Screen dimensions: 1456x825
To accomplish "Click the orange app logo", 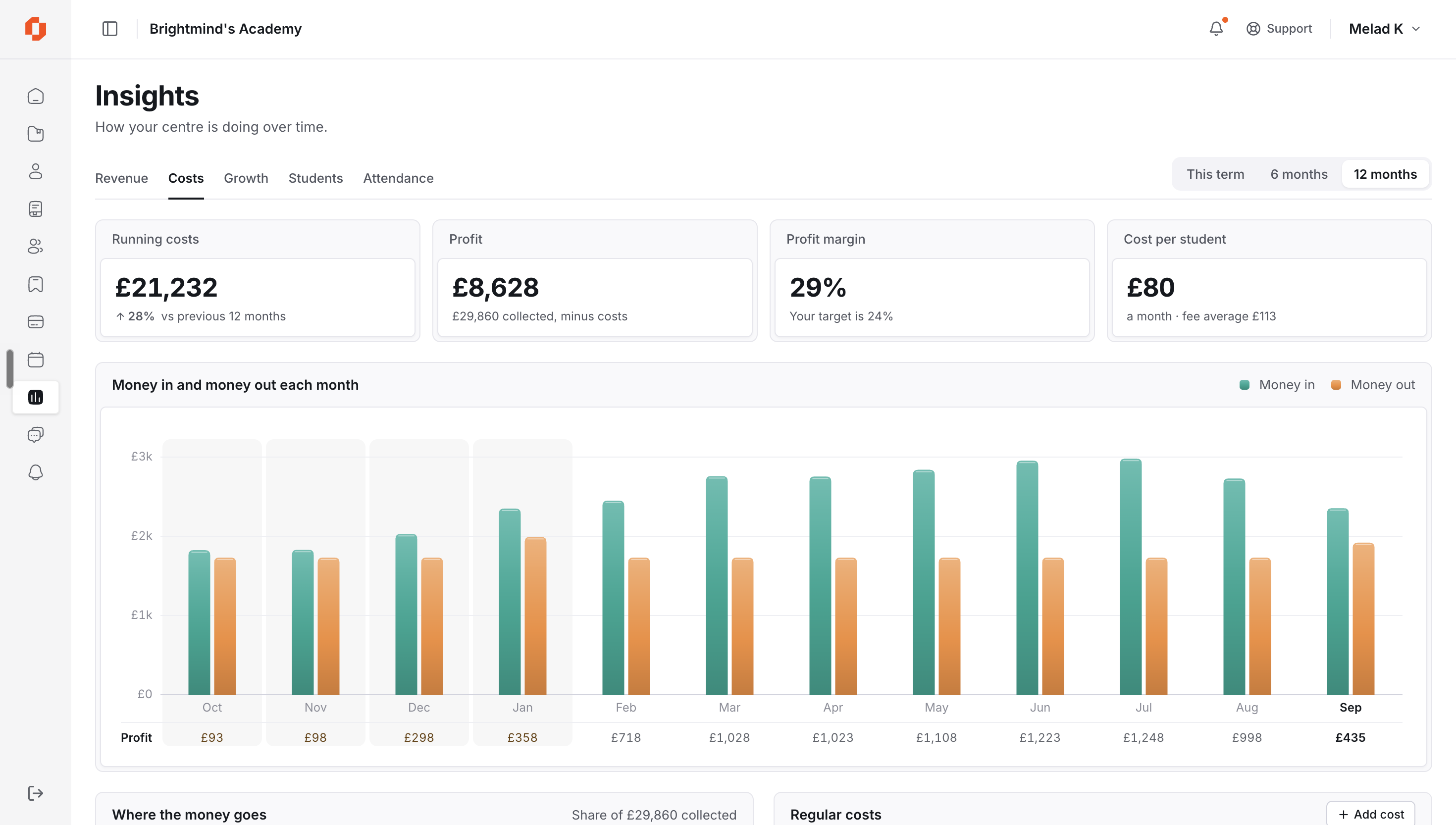I will point(35,28).
